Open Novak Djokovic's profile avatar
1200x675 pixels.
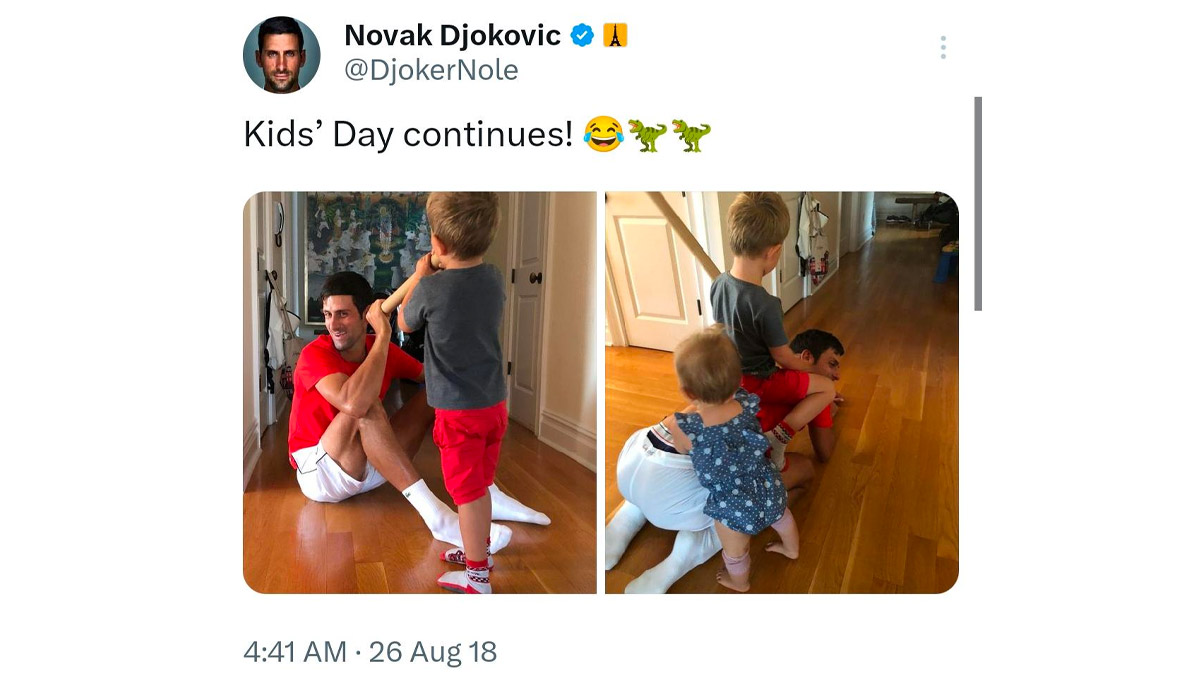point(282,55)
